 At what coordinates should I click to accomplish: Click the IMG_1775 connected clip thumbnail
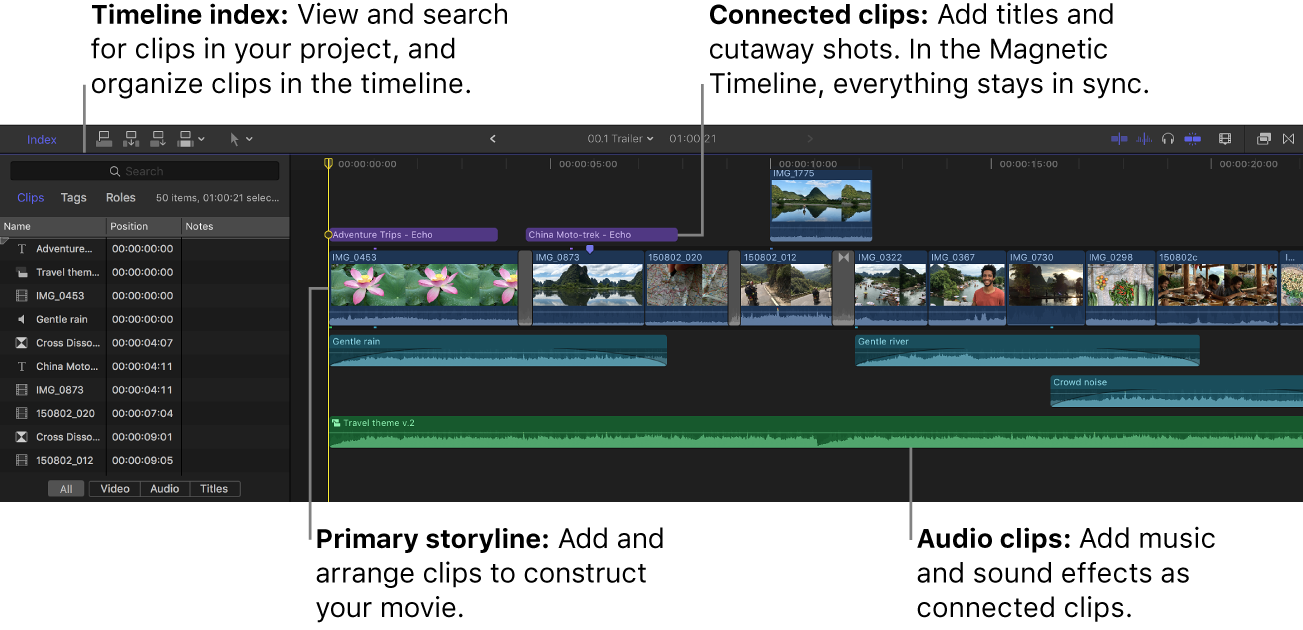(x=819, y=205)
